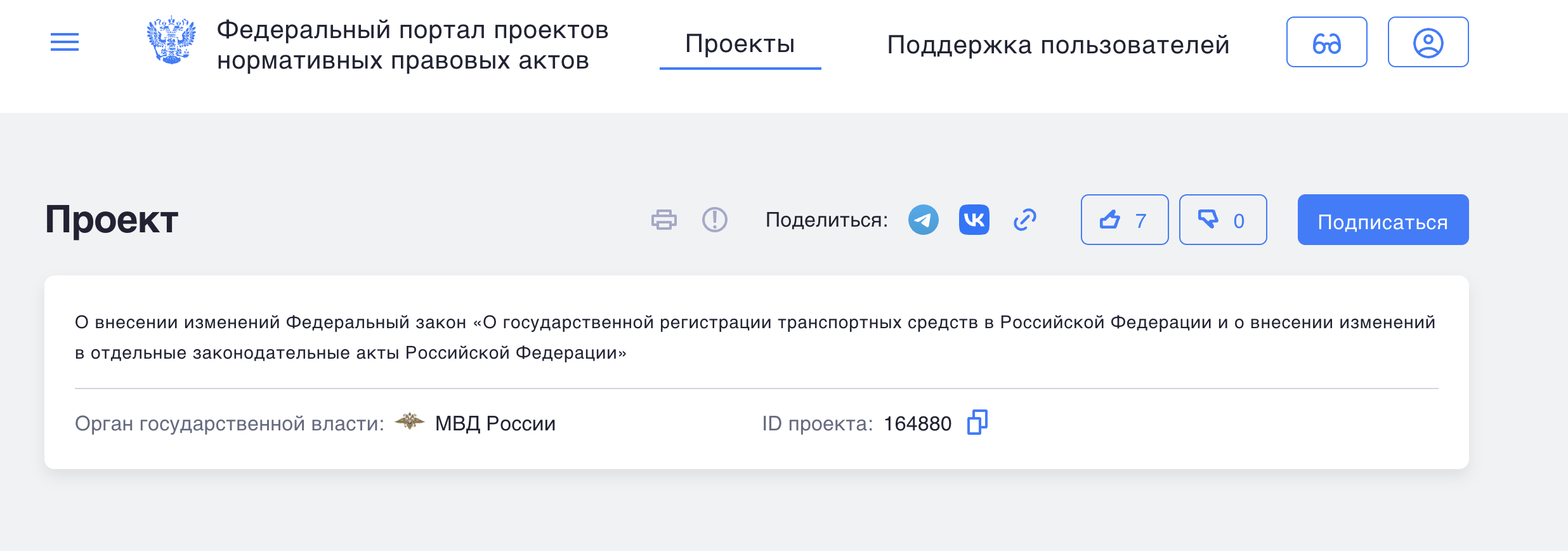
Task: Click the МВД России emblem
Action: (x=409, y=422)
